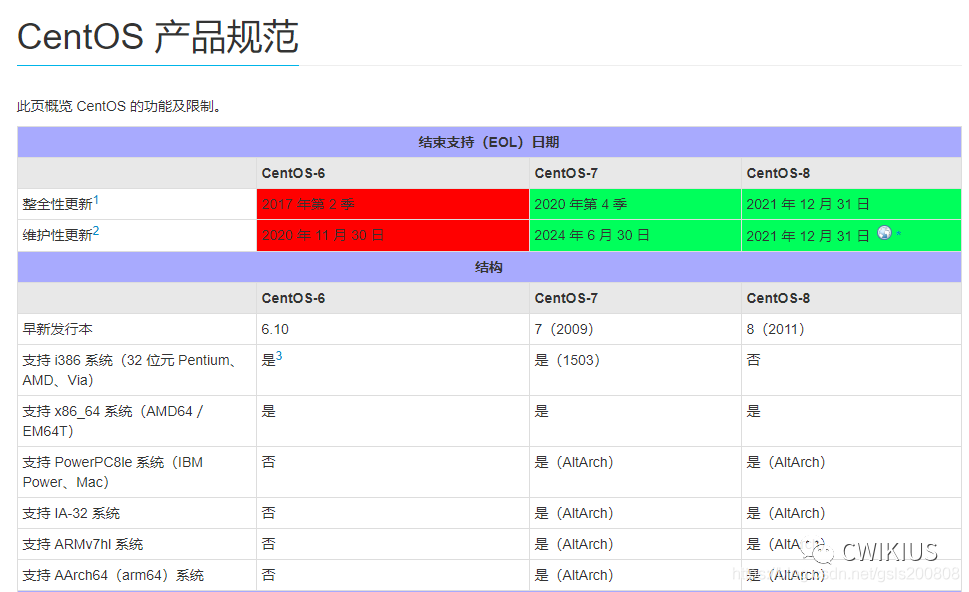The width and height of the screenshot is (969, 592).
Task: Open footnote link 2 next to 维护性更新
Action: (97, 230)
